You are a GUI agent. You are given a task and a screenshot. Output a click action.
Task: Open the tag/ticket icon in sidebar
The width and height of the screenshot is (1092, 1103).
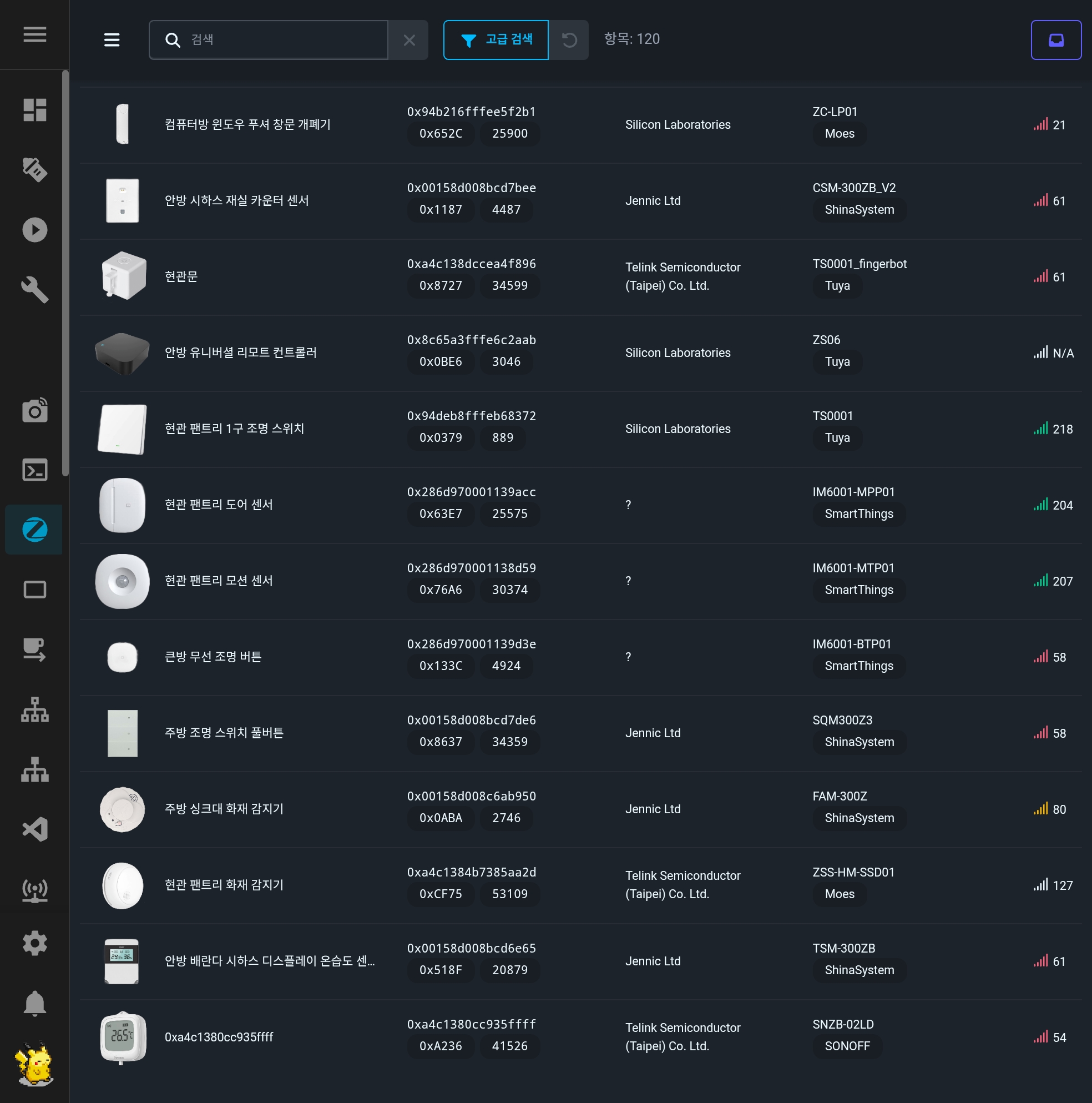tap(35, 169)
